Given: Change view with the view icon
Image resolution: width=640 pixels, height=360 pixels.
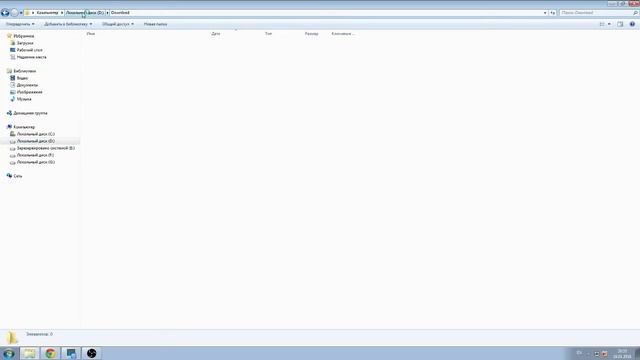Looking at the screenshot, I should click(602, 24).
